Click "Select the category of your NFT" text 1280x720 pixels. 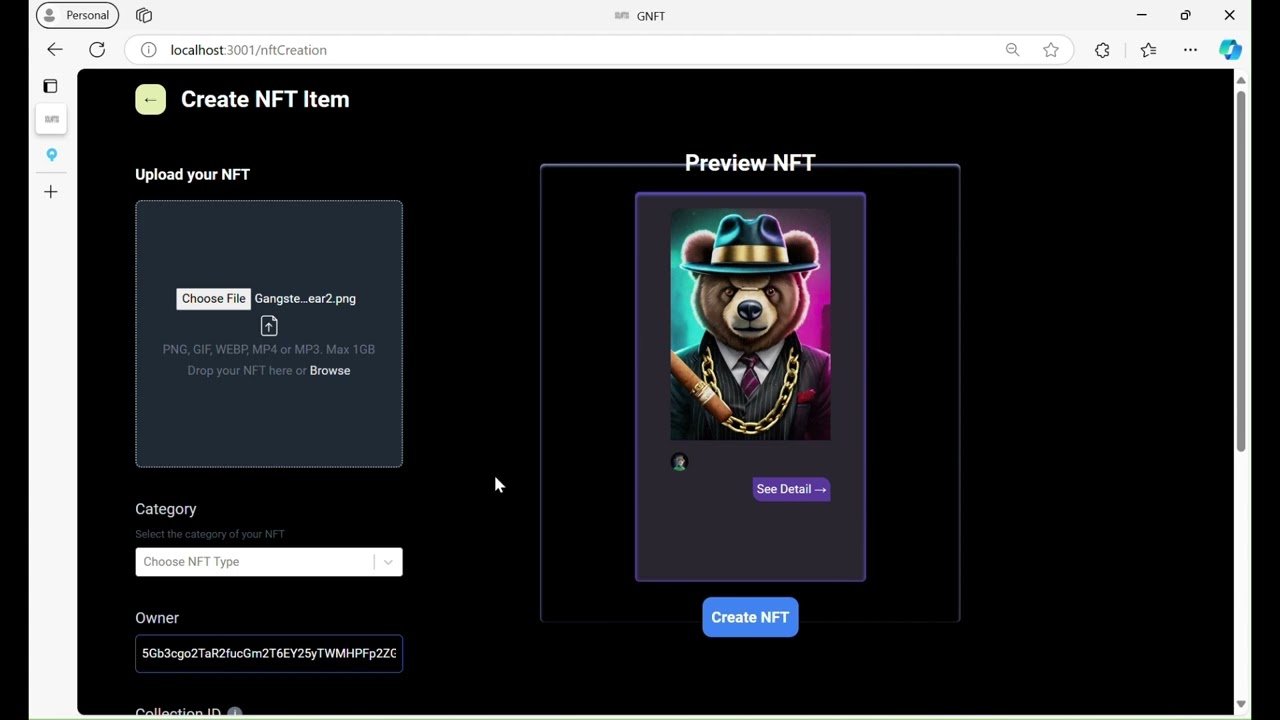210,534
